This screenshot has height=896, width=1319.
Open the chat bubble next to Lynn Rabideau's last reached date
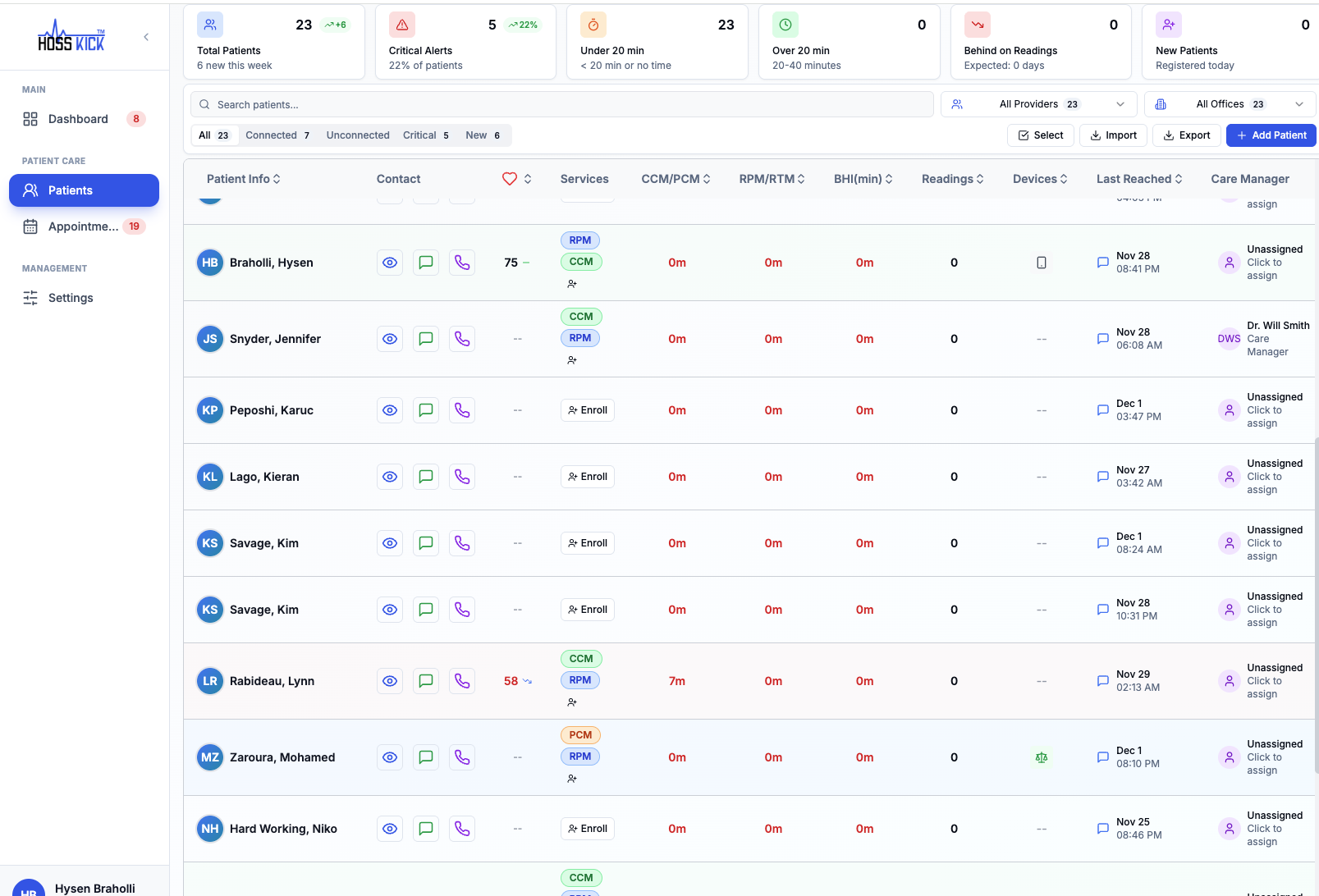point(1102,680)
